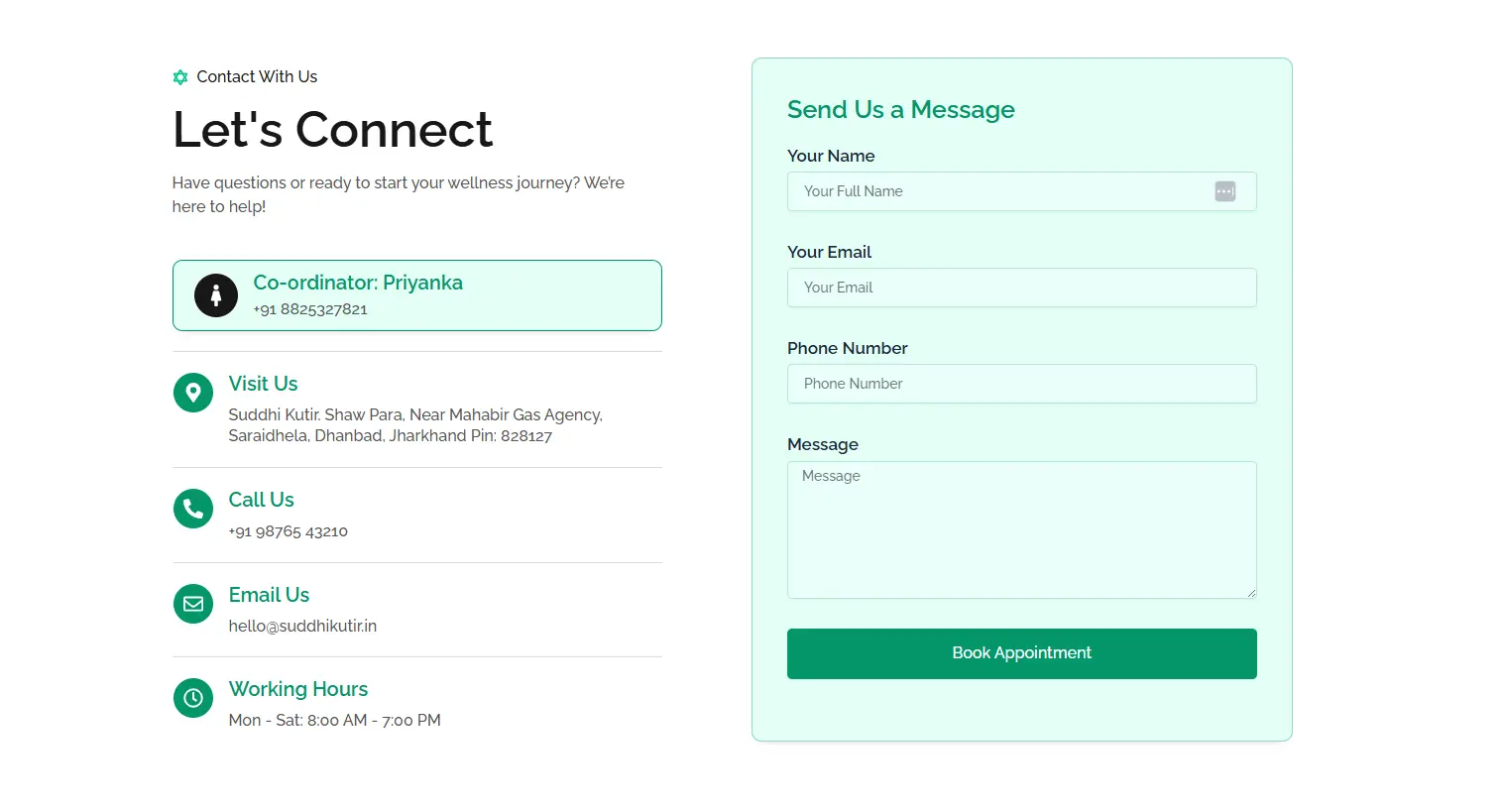
Task: Click the Visit Us location pin icon
Action: 193,393
